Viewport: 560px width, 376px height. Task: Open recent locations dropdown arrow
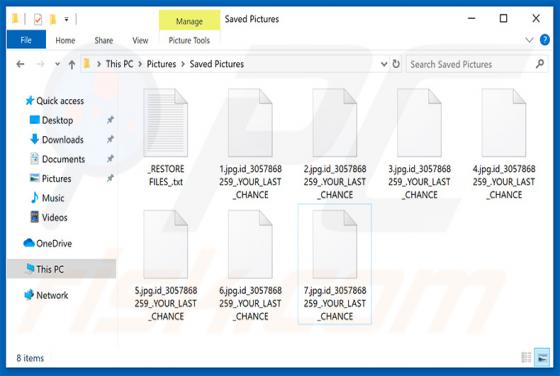coord(57,65)
